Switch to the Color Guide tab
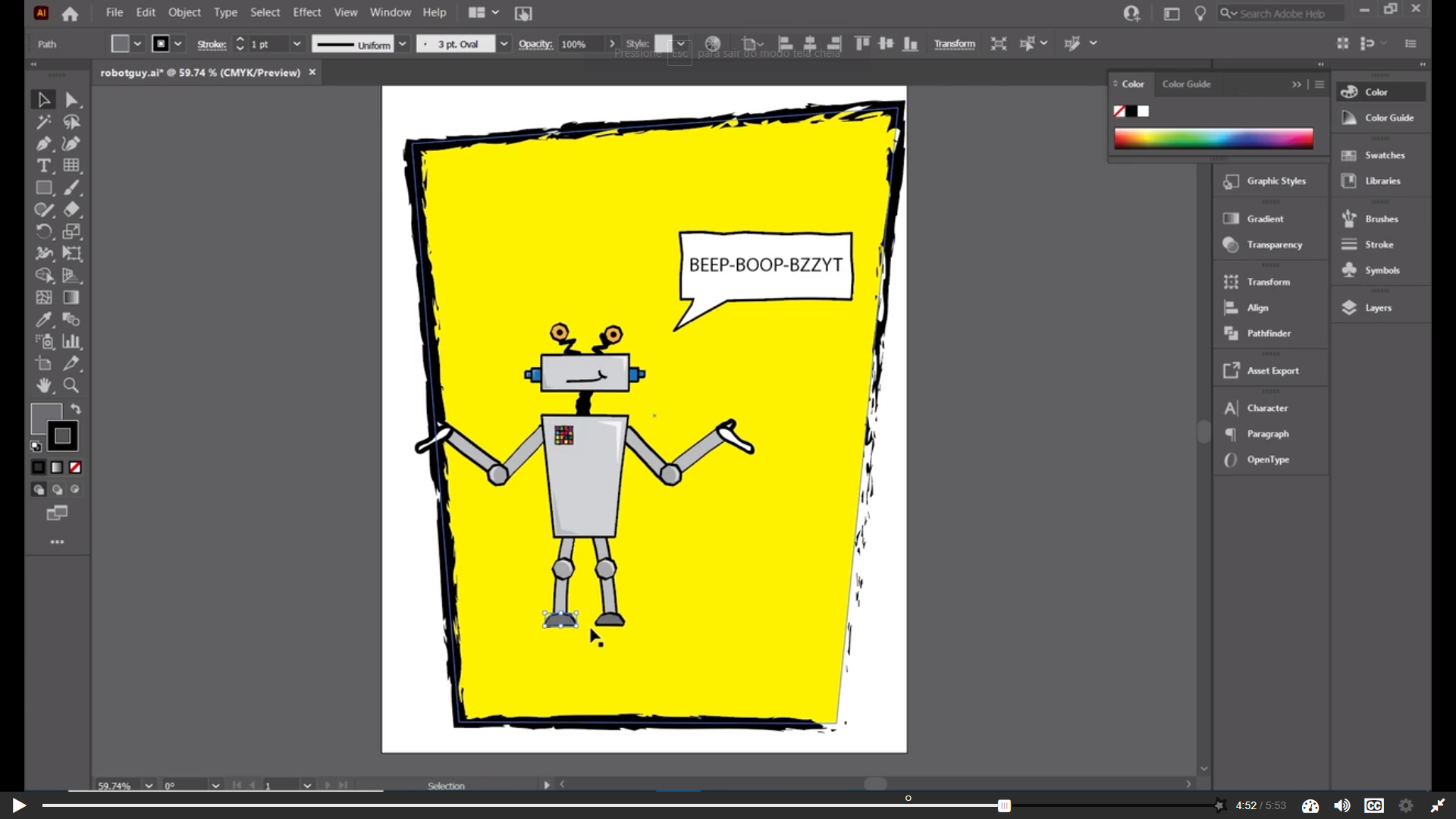The image size is (1456, 819). [1186, 84]
